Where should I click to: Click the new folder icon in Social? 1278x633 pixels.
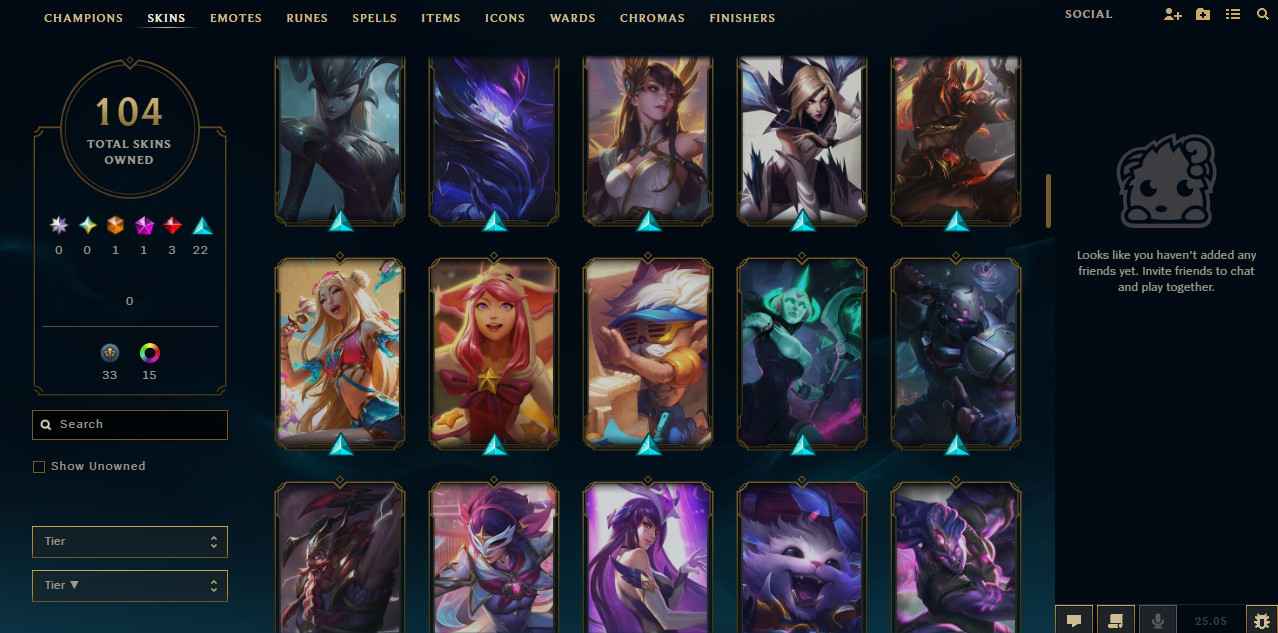point(1203,15)
